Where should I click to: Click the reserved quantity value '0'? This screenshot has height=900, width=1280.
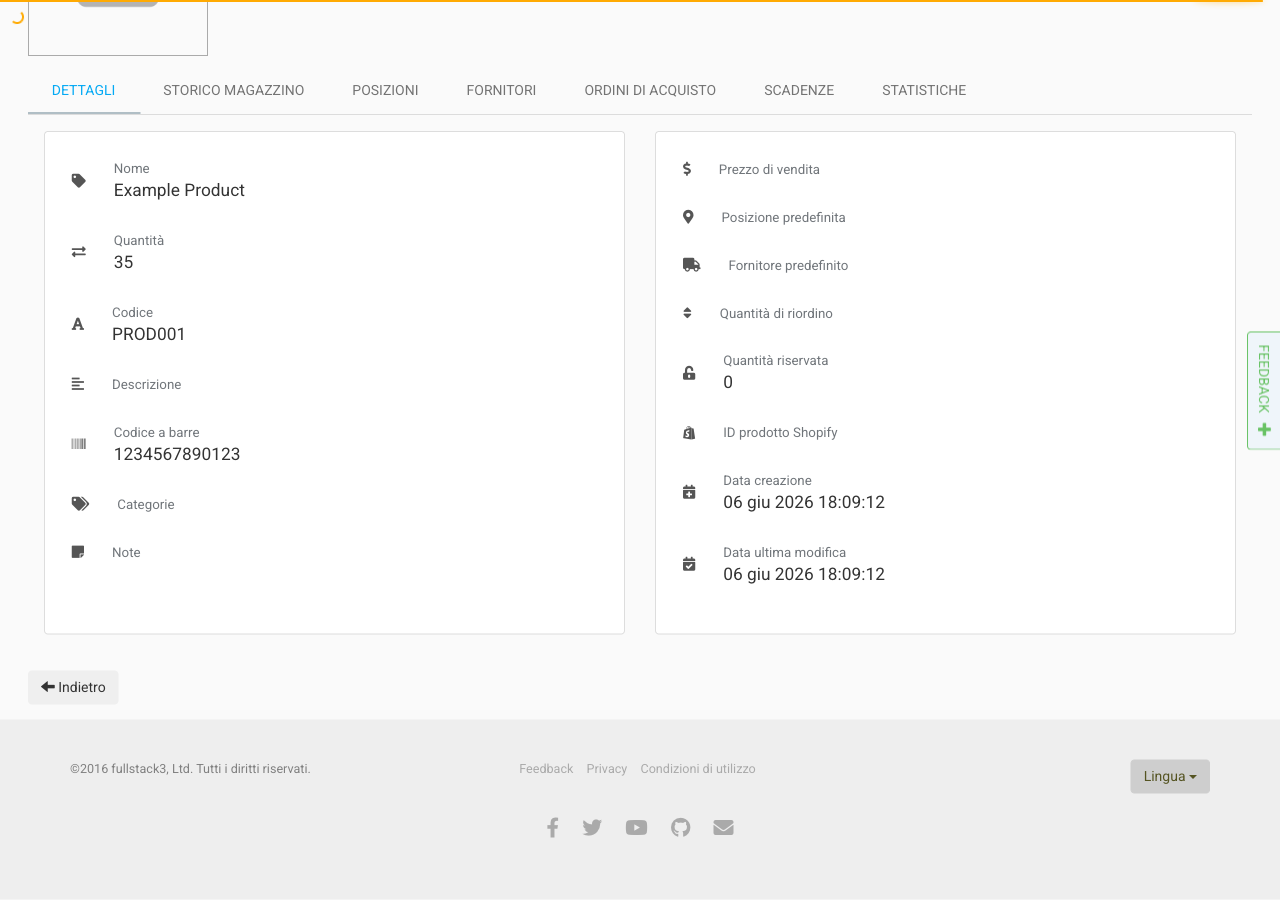[x=728, y=382]
